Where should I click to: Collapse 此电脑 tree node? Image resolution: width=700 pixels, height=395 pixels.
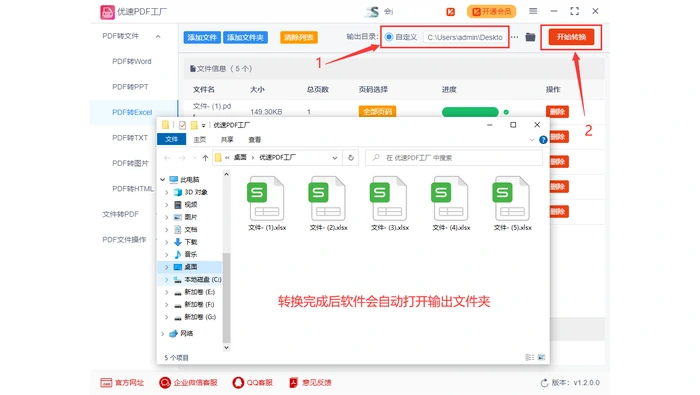pos(162,179)
